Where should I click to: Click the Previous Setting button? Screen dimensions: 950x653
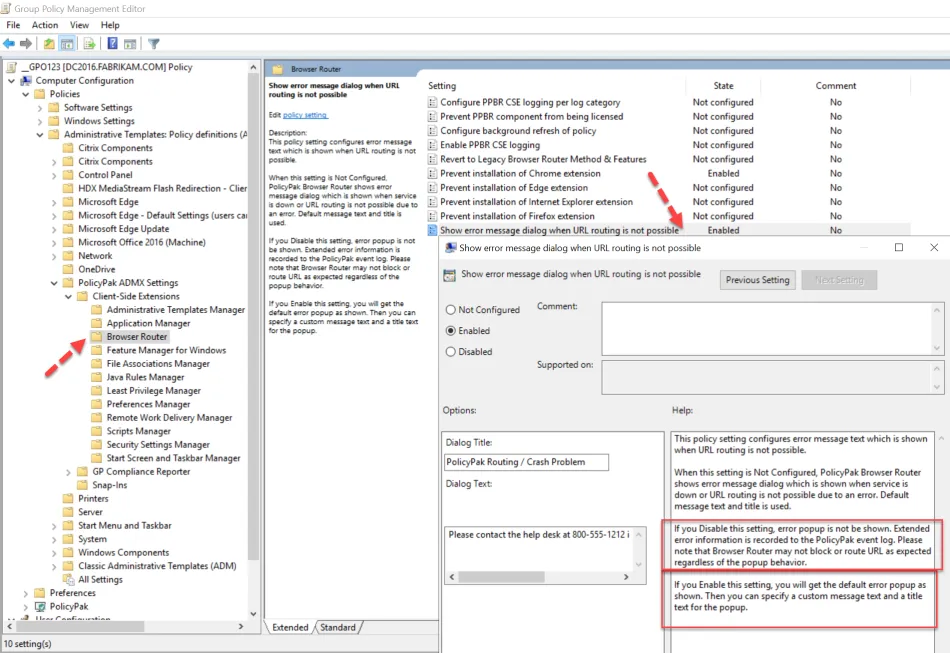click(757, 280)
